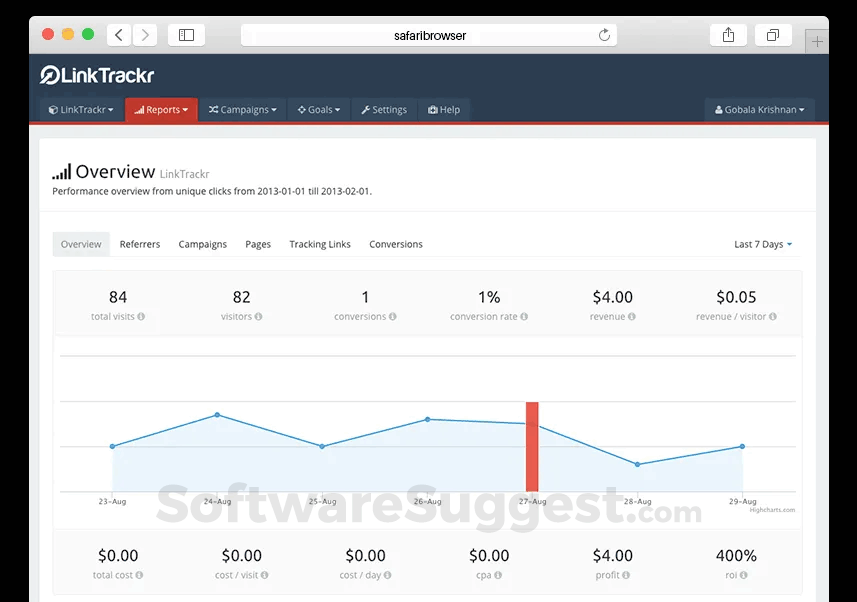The height and width of the screenshot is (602, 857).
Task: Expand the Last 7 Days dropdown
Action: 763,244
